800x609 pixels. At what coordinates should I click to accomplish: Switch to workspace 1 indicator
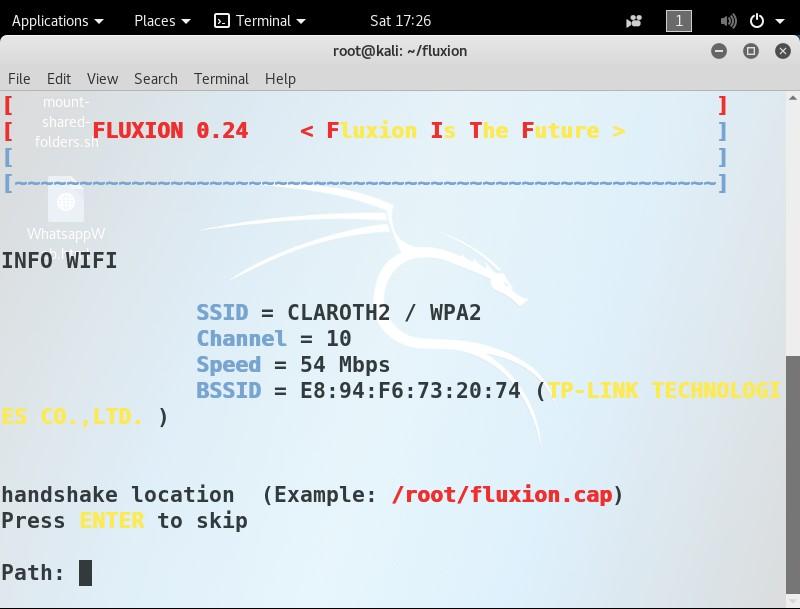(x=679, y=21)
